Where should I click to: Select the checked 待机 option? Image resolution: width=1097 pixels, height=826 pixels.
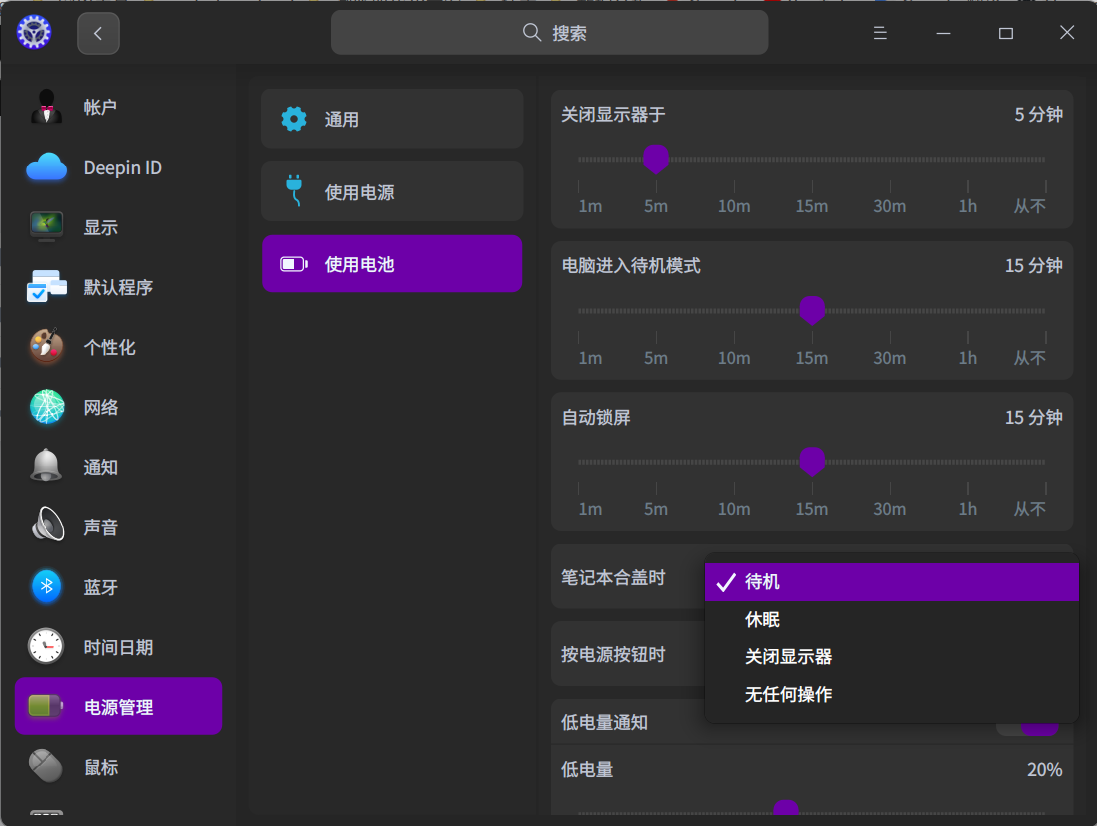point(890,582)
